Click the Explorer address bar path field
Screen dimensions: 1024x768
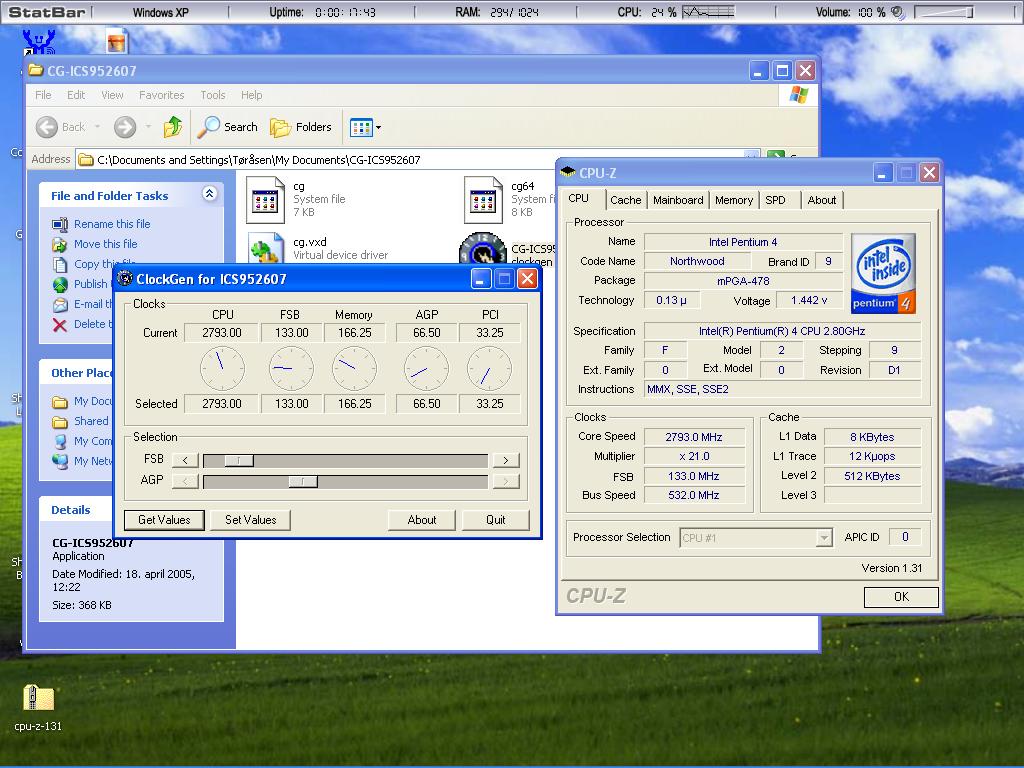pyautogui.click(x=418, y=159)
